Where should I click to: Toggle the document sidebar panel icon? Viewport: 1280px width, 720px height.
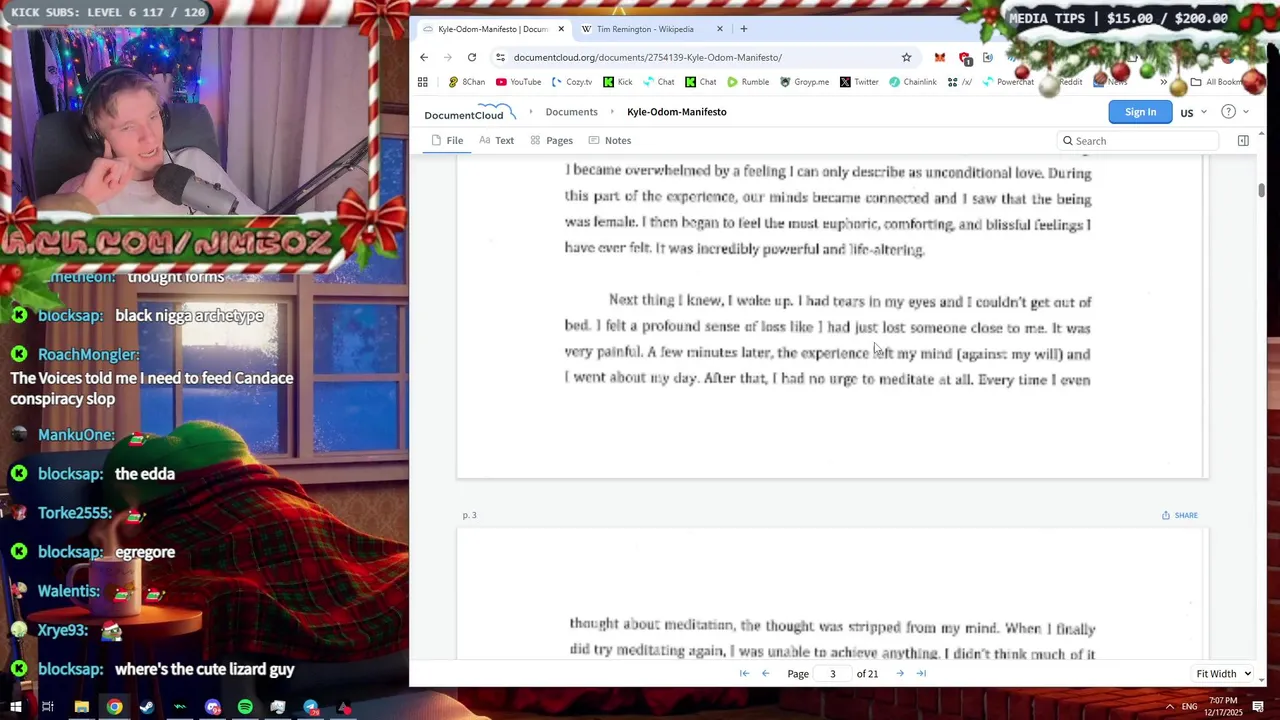(1243, 141)
